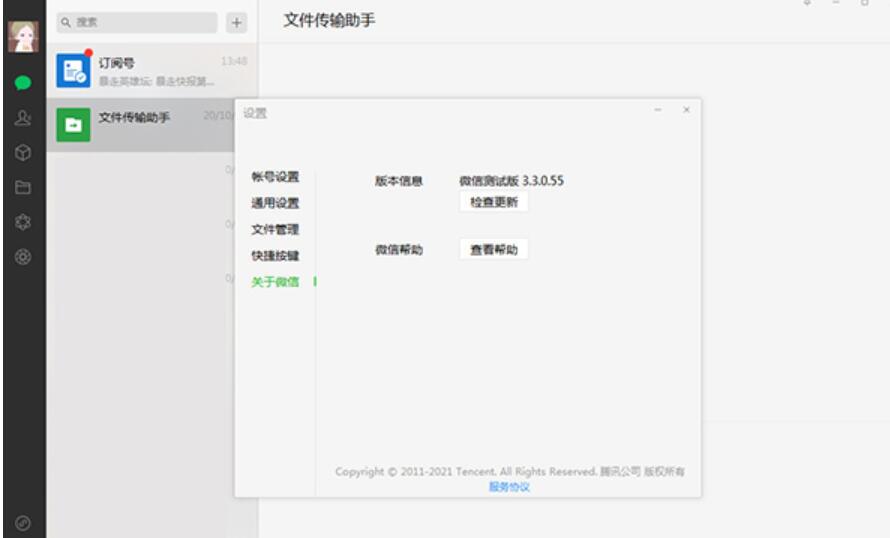Open the 帐号设置 settings tab

tap(275, 176)
